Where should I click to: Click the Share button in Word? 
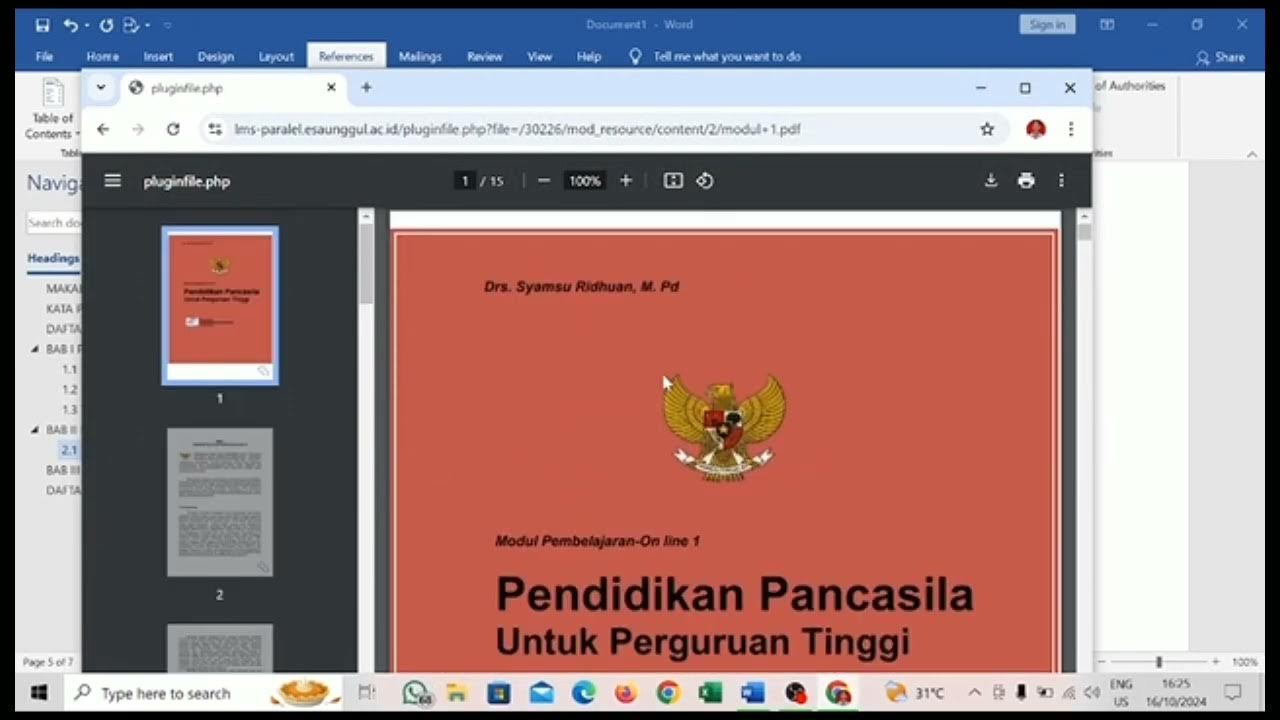1220,58
